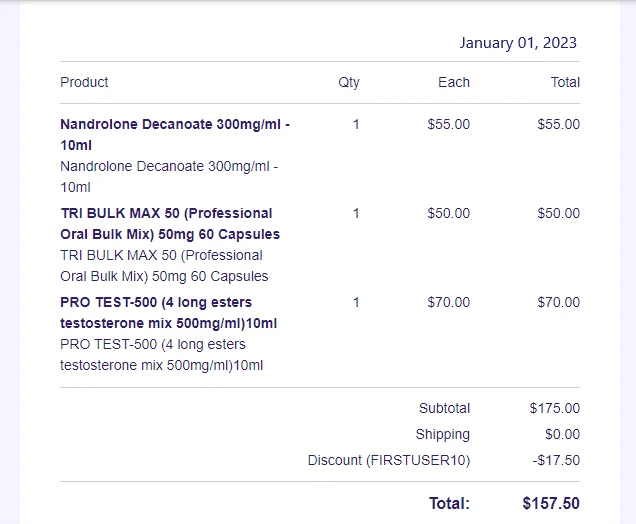Click the Nandrolone Decanoate 300mg/ml bold product title
Screen dimensions: 636x524
175,135
